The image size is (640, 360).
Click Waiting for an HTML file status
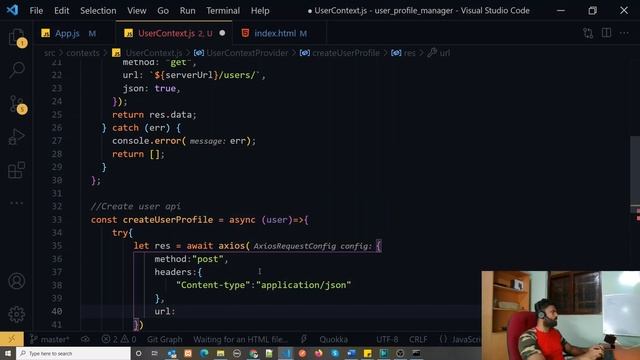240,339
